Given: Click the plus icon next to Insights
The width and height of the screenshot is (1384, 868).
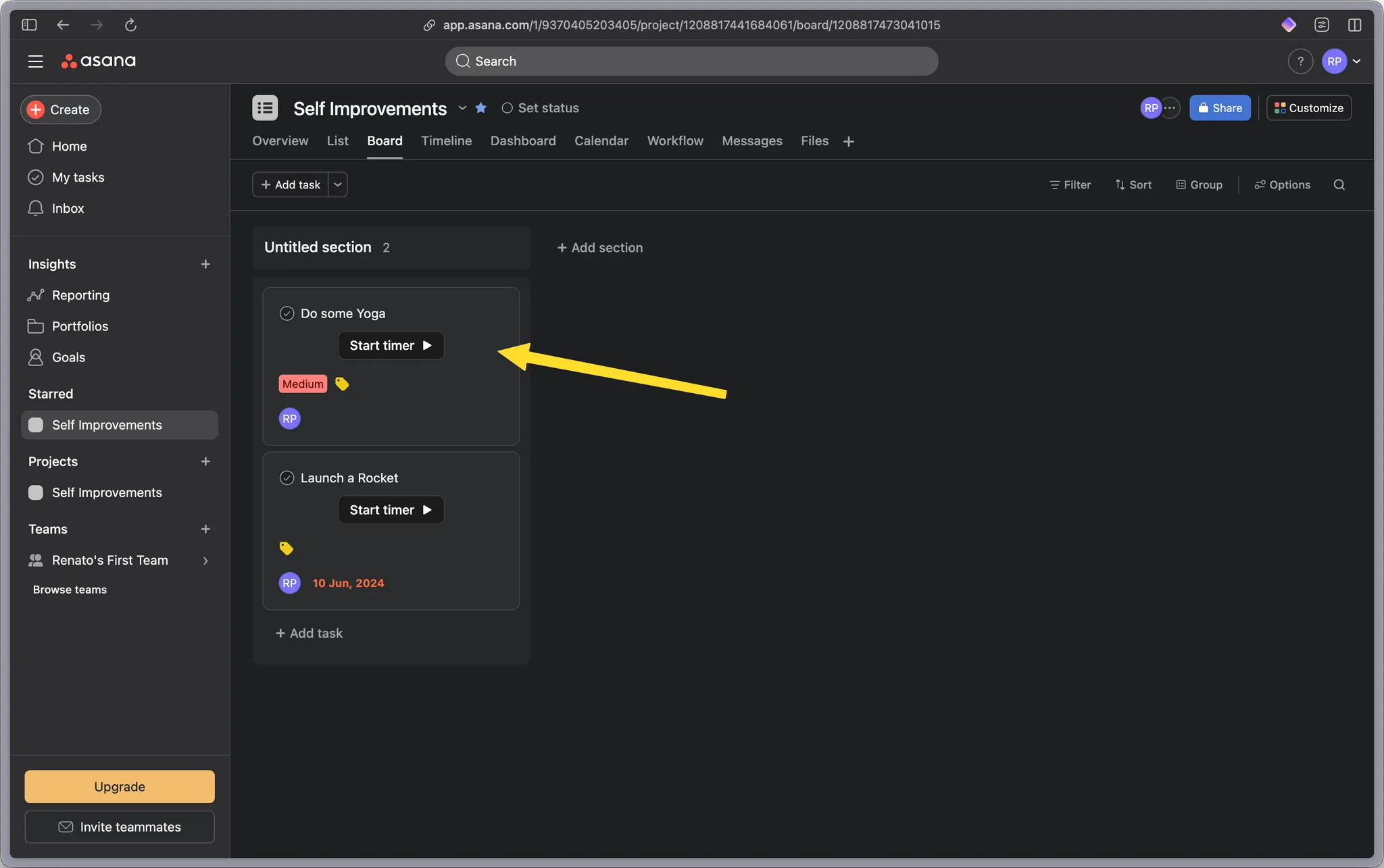Looking at the screenshot, I should point(205,264).
